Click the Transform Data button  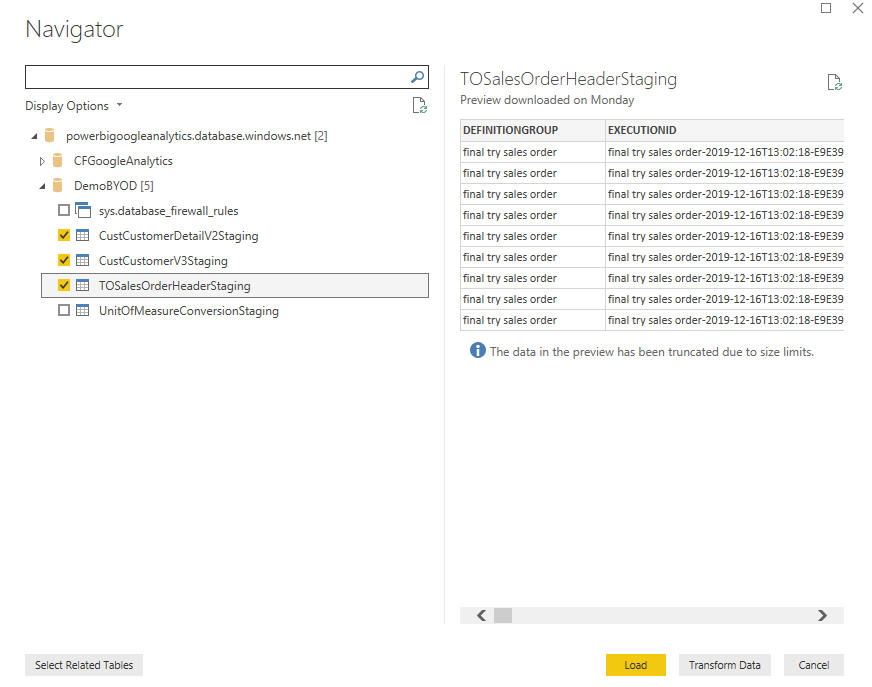pyautogui.click(x=725, y=665)
